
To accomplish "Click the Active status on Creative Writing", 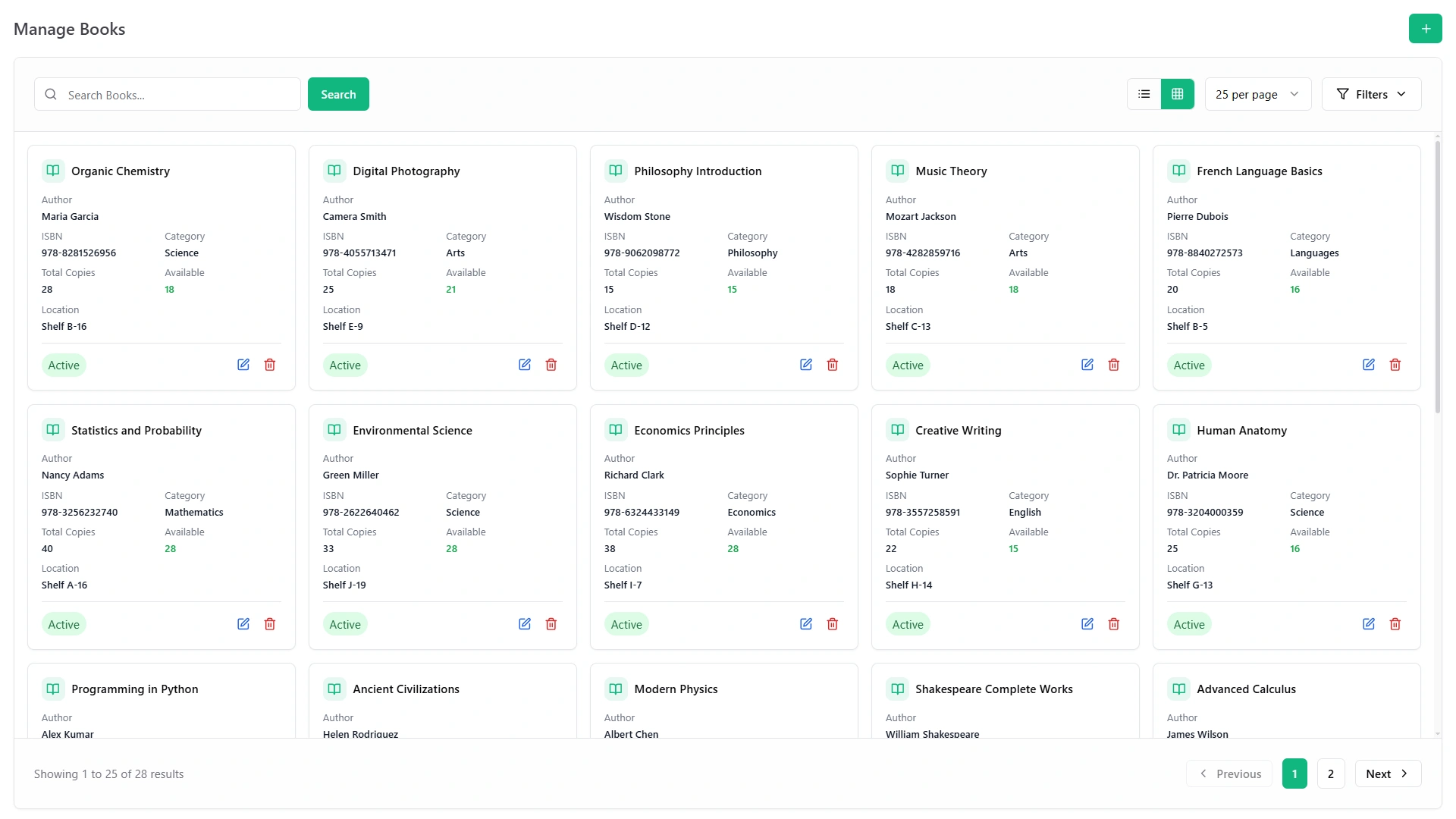I will 908,625.
